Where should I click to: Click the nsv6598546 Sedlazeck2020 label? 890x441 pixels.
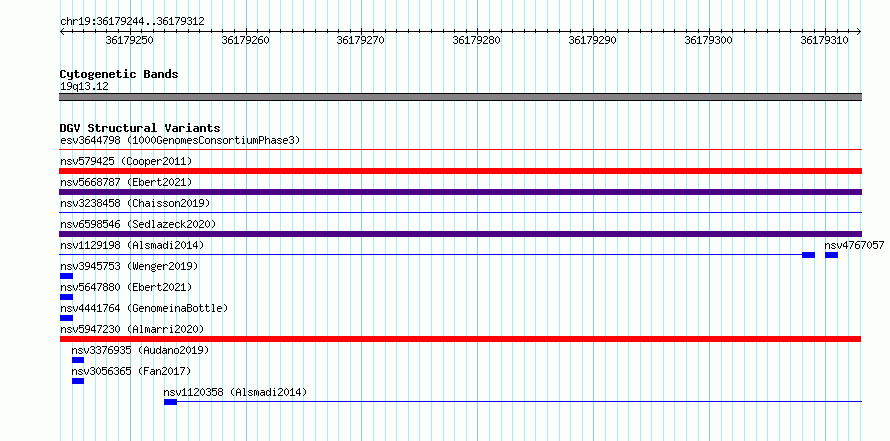[x=138, y=224]
